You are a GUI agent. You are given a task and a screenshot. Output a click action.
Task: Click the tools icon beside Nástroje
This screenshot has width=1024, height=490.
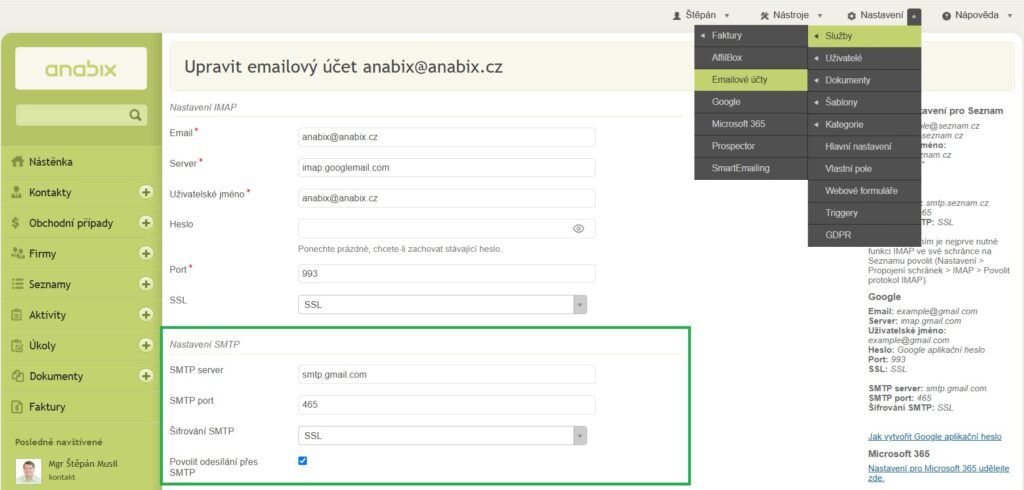[x=765, y=16]
